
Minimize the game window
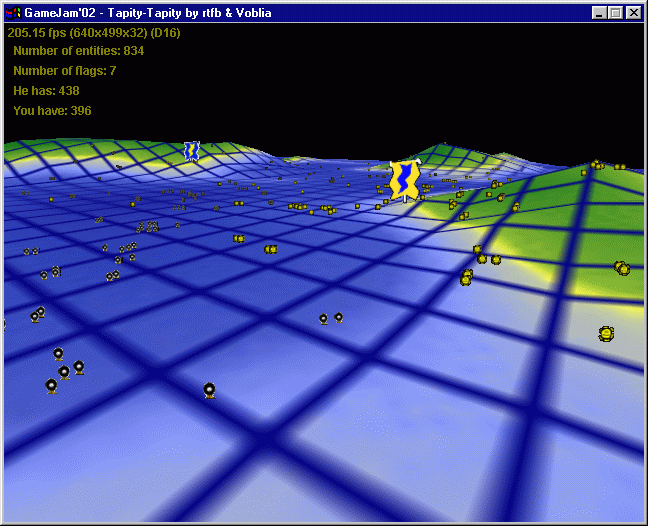pyautogui.click(x=598, y=13)
